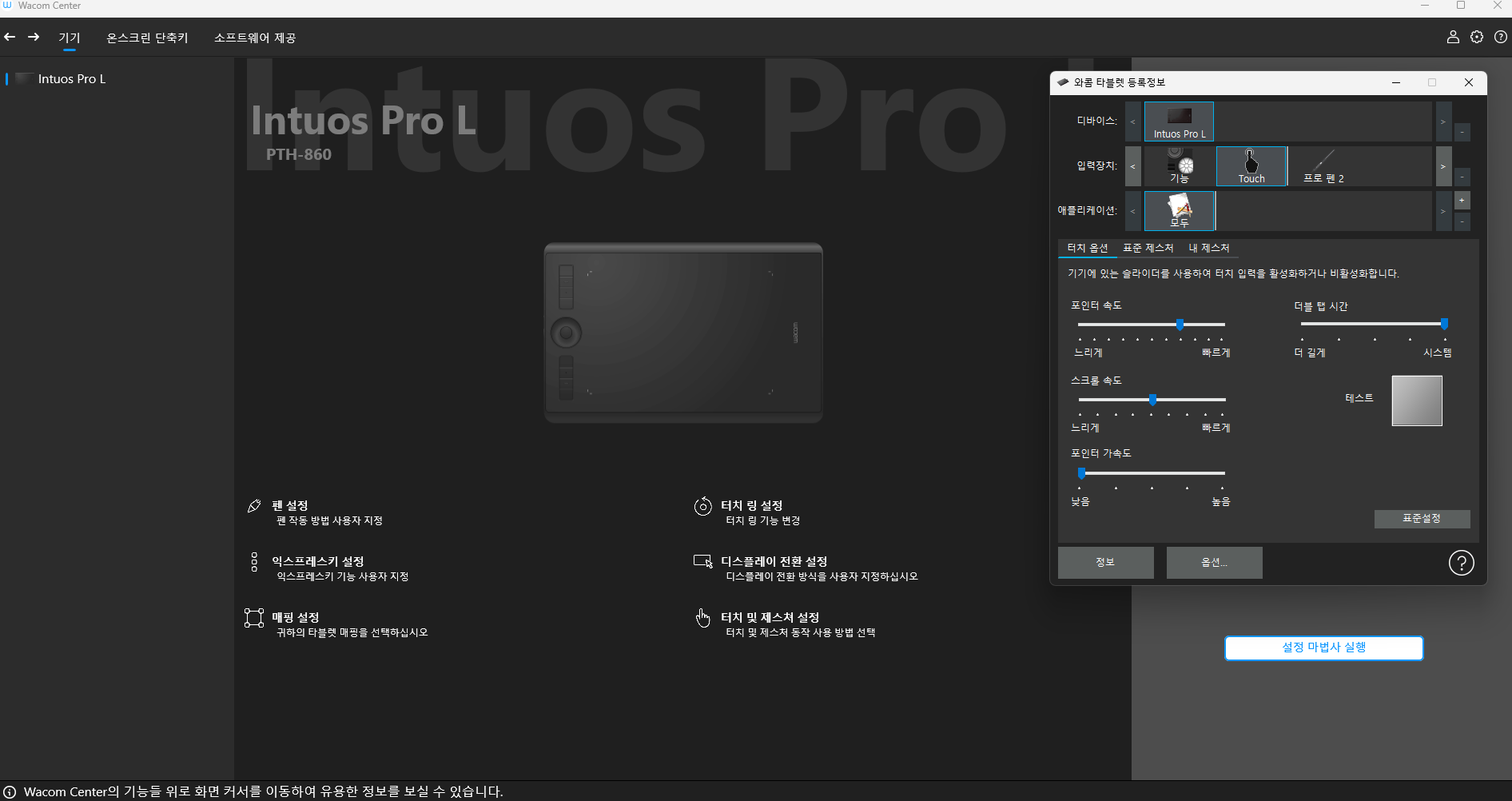The image size is (1512, 801).
Task: Open the 매핑 설정 link text
Action: click(296, 617)
